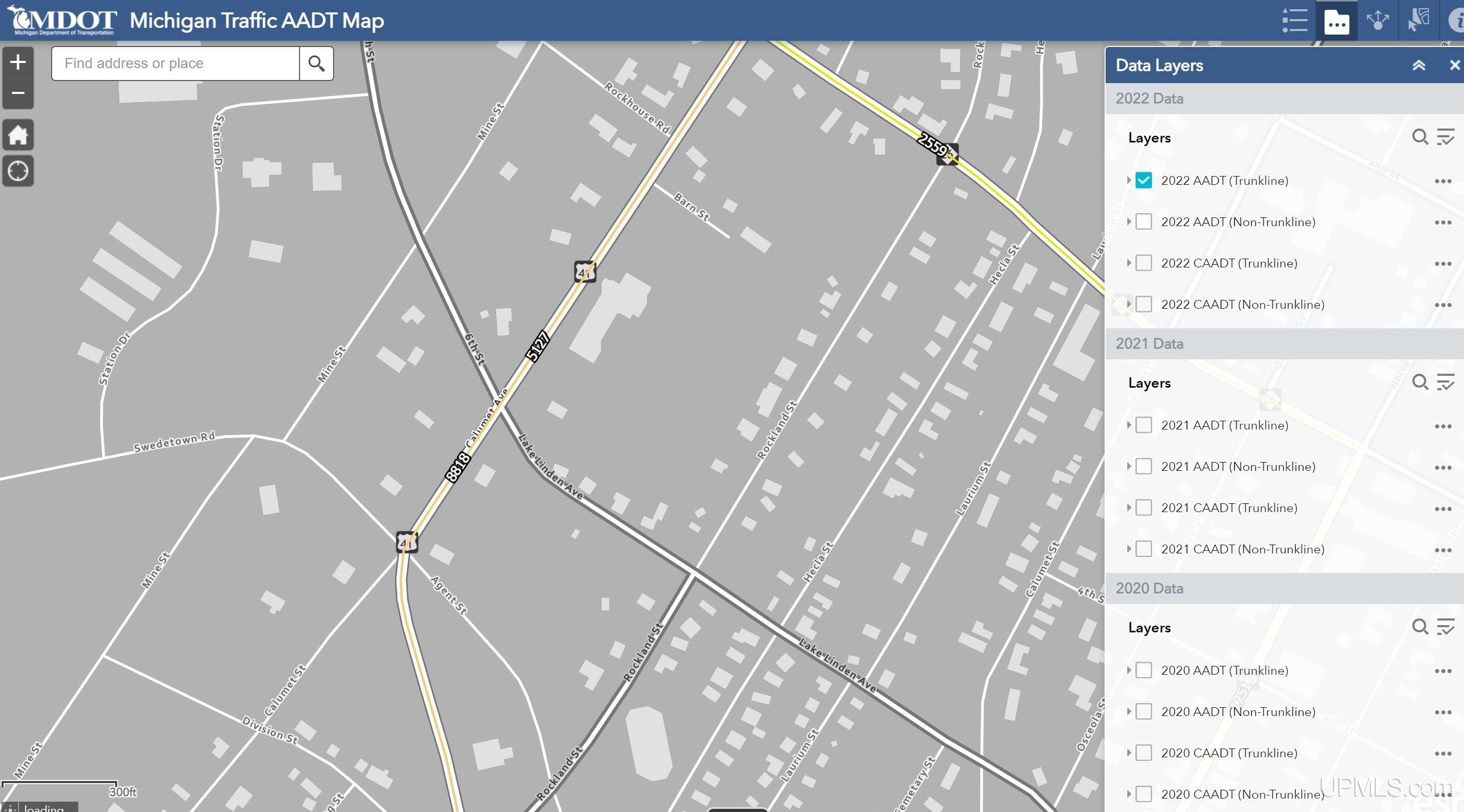Expand the 2022 AADT (Non-Trunkline) layer arrow
The width and height of the screenshot is (1464, 812).
click(1129, 221)
